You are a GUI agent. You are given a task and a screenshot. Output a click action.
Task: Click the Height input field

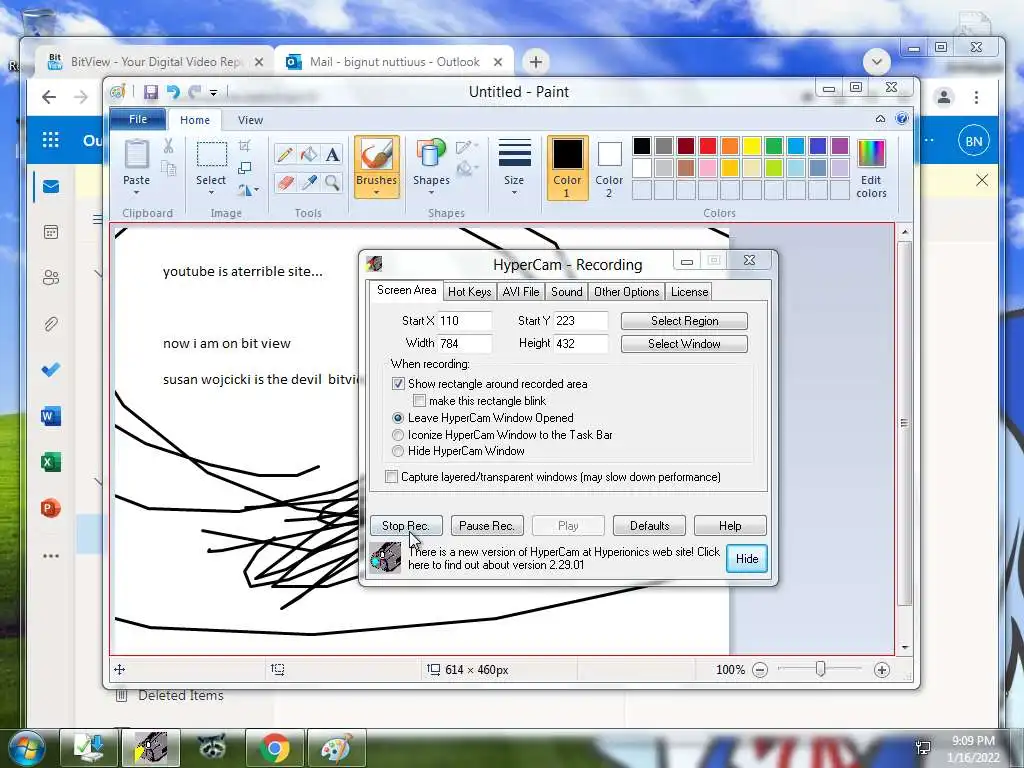coord(581,344)
